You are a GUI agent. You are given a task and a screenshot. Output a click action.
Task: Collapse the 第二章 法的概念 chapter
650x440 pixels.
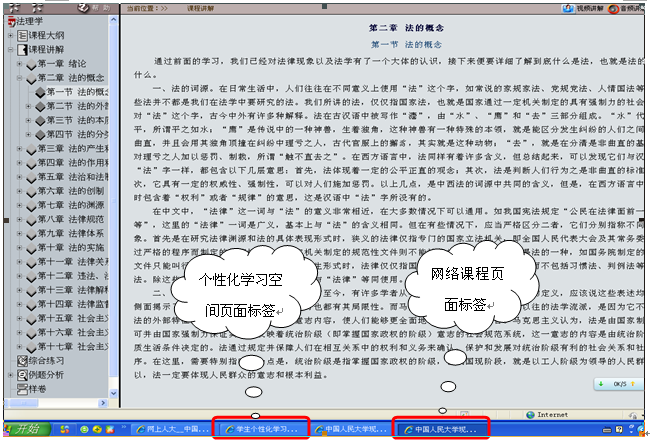(20, 77)
